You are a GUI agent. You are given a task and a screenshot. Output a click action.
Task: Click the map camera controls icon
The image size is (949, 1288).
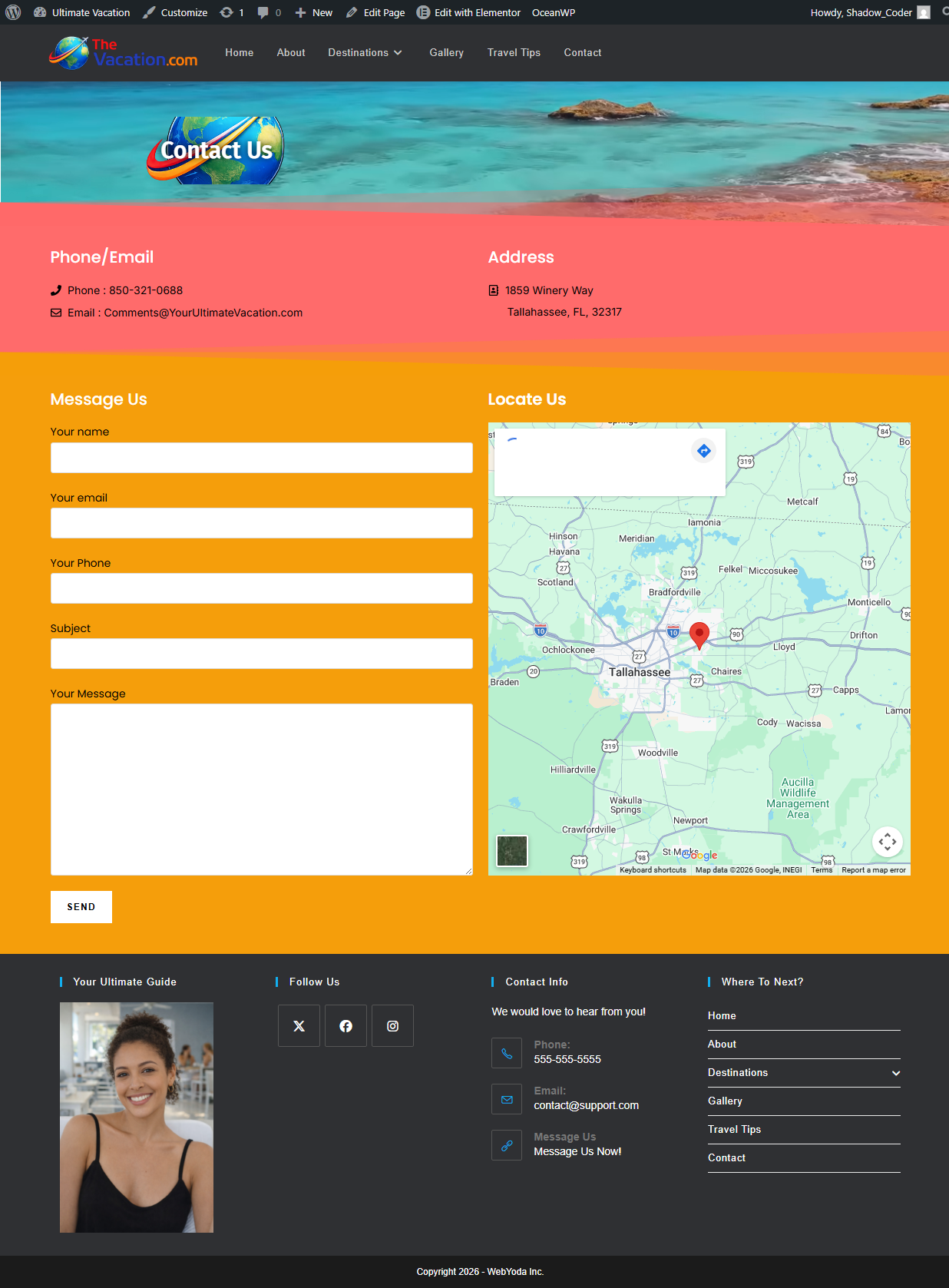(887, 842)
